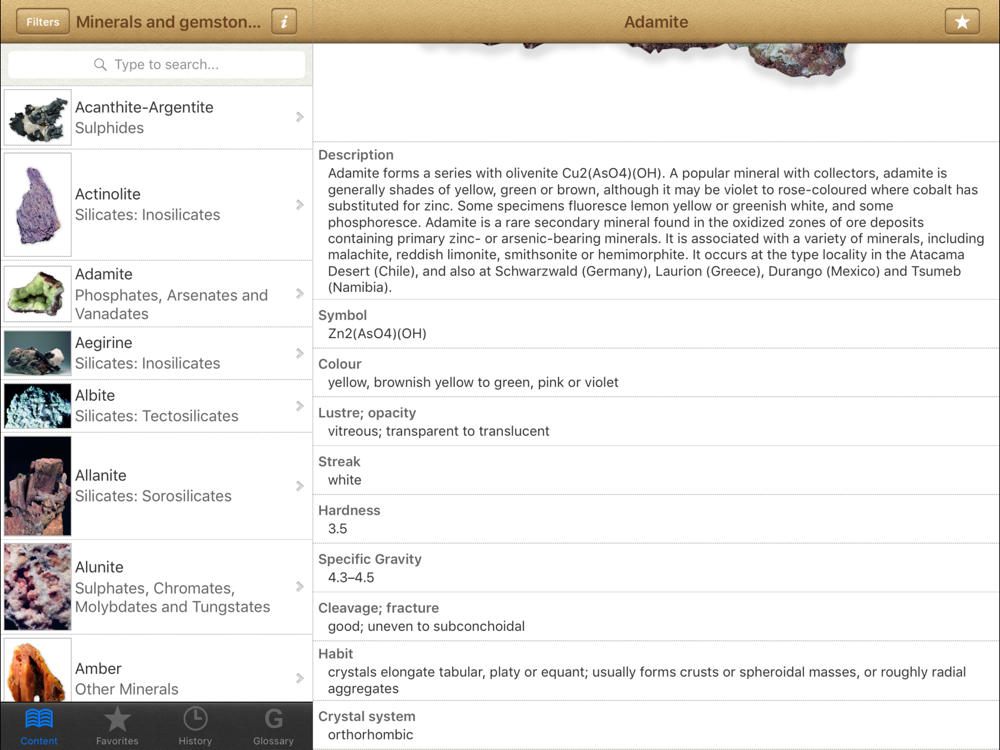This screenshot has width=1000, height=750.
Task: Open the Albite crystal thumbnail
Action: 38,406
